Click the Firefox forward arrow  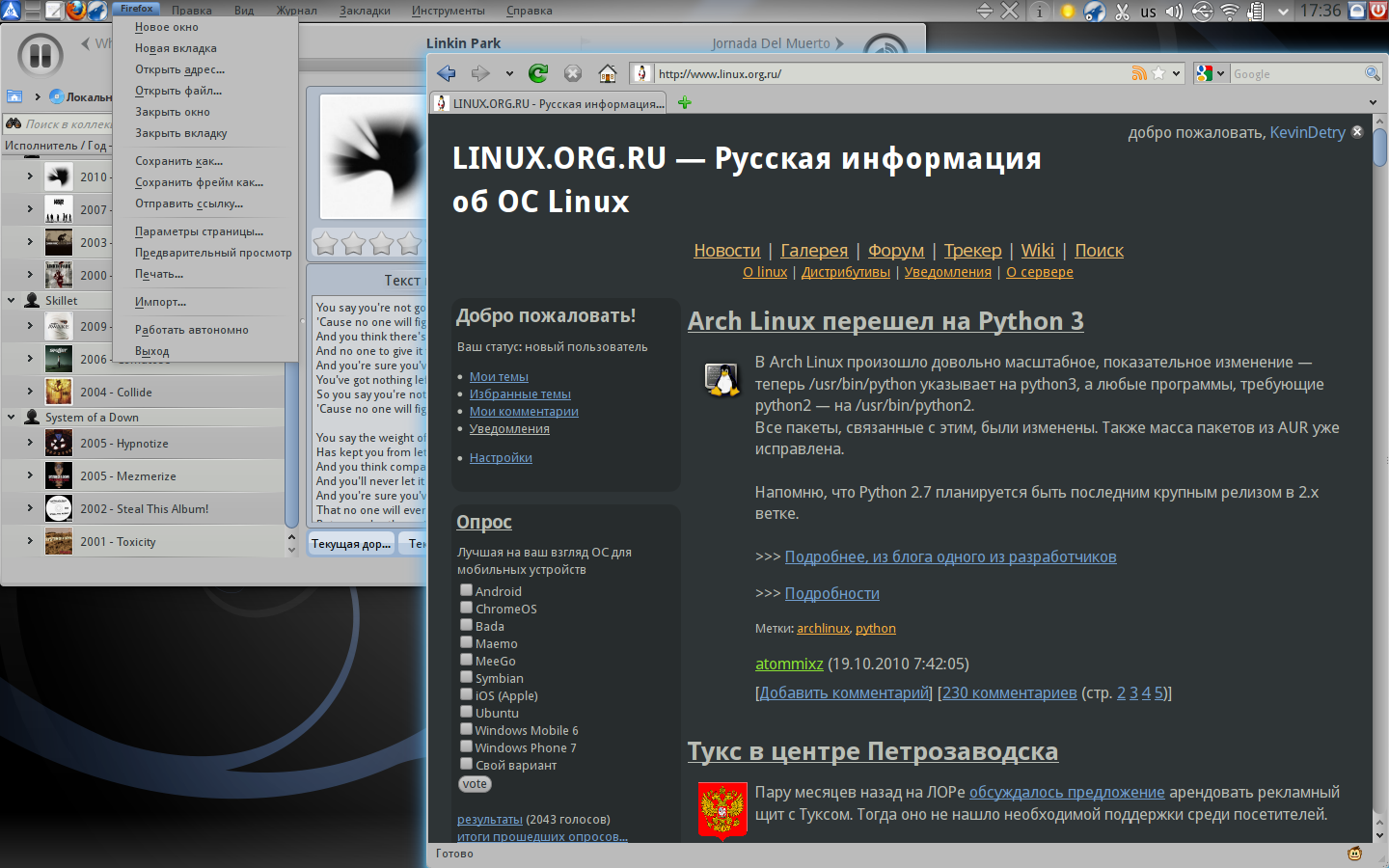tap(479, 73)
